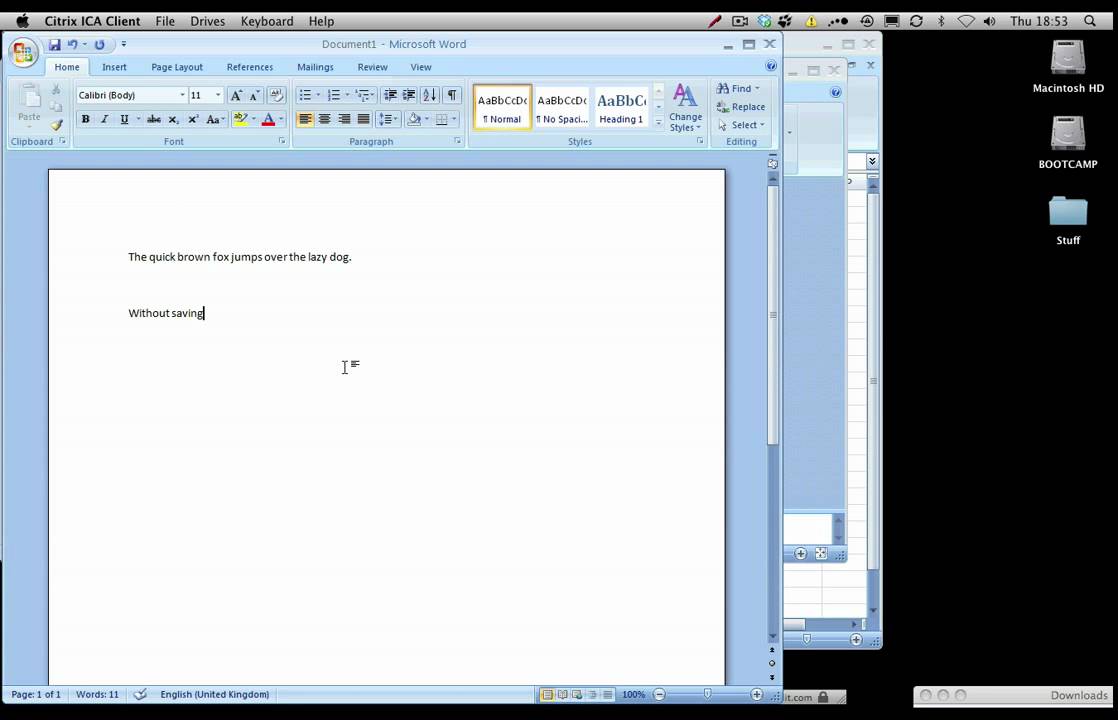Apply numbered list formatting
The image size is (1118, 720).
(334, 95)
